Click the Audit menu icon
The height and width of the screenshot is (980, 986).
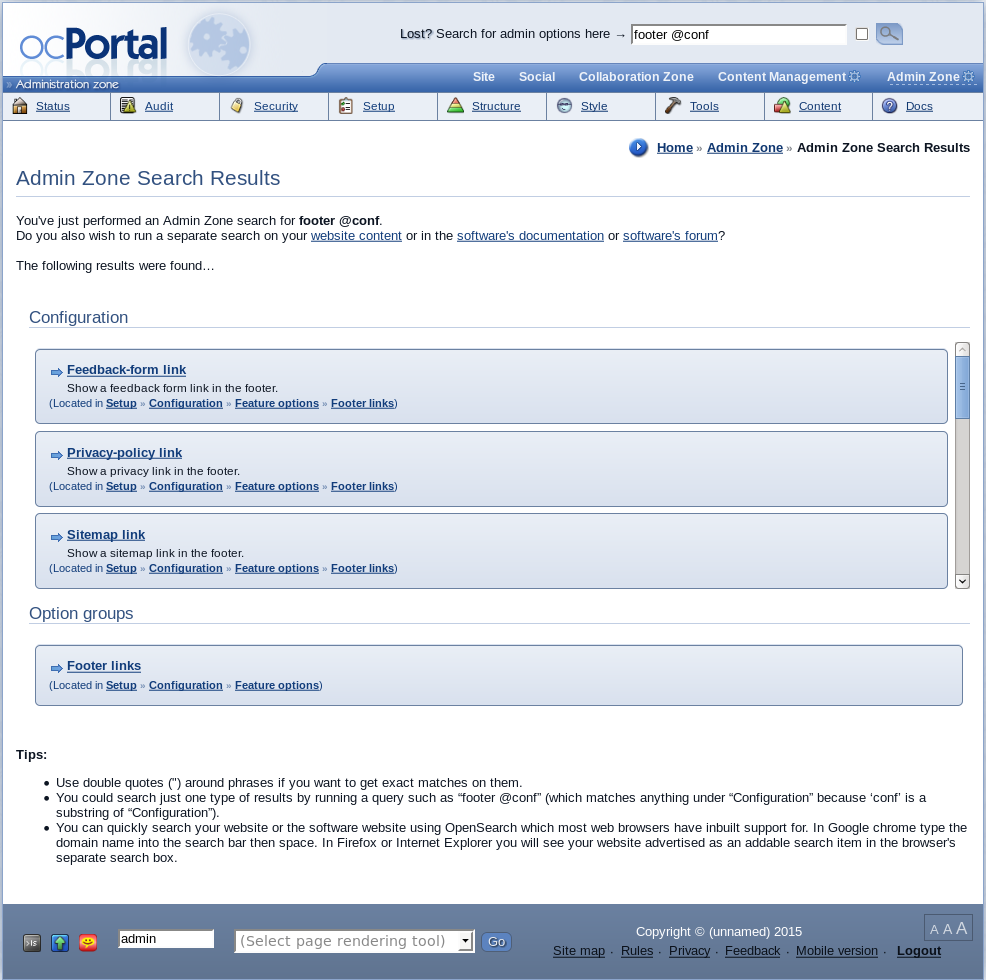128,106
